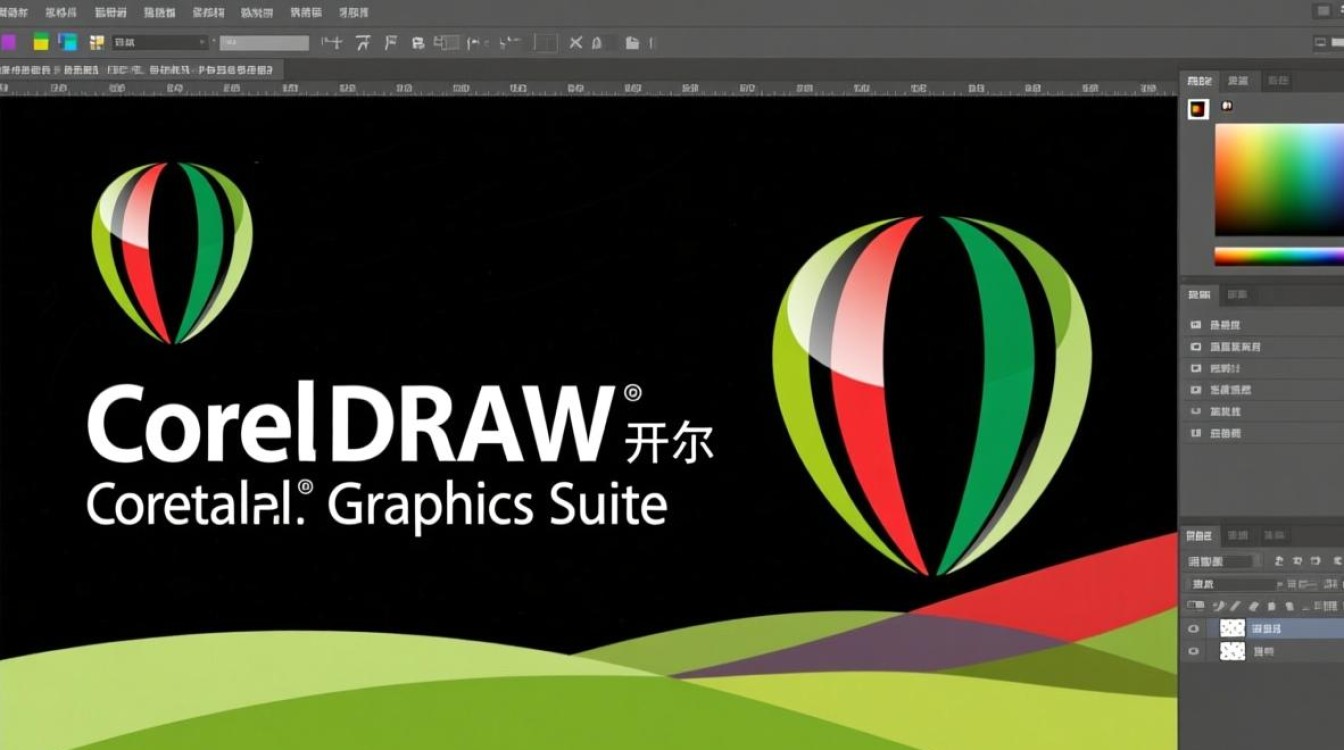Click the yellow grid icon in the toolbar
The image size is (1344, 750).
[97, 42]
